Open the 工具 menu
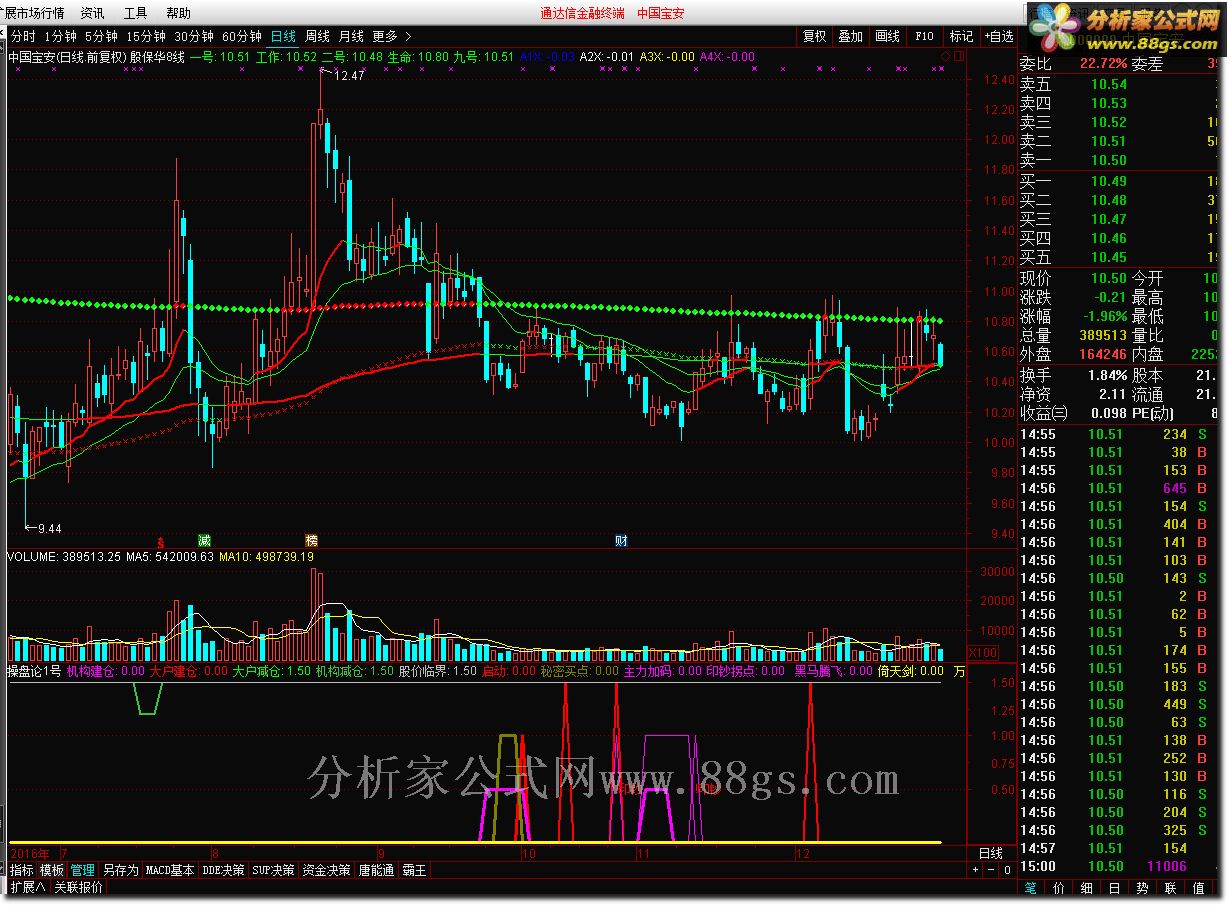The image size is (1229, 905). [135, 13]
